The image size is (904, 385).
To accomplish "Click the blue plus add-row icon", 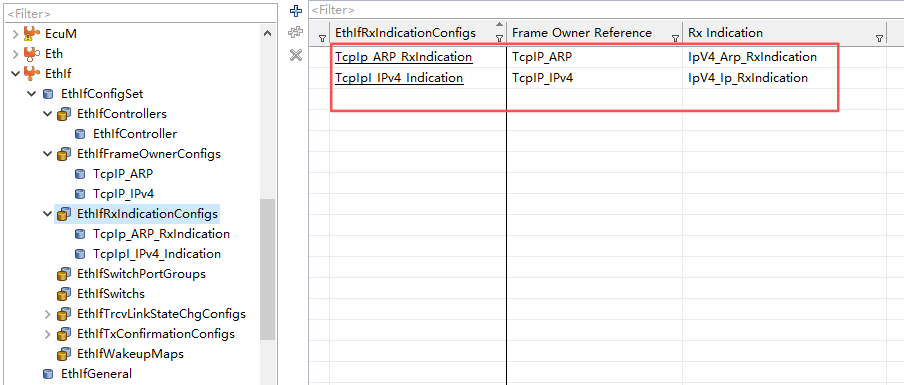I will pyautogui.click(x=296, y=10).
